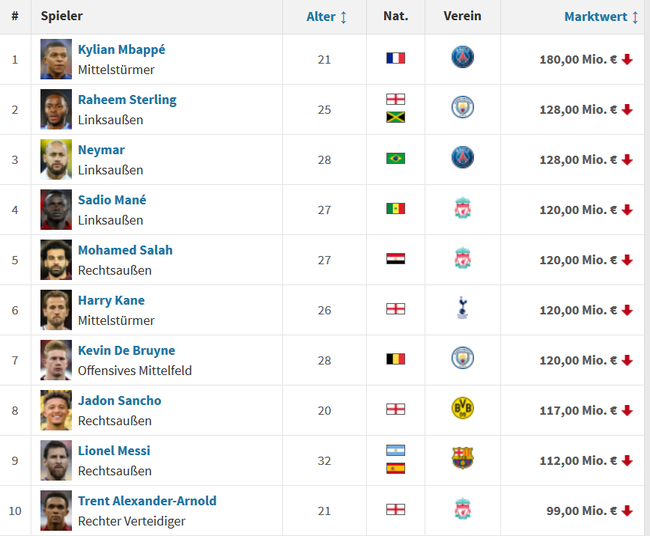Click the Borussia Dortmund logo for Jadon Sancho
Image resolution: width=650 pixels, height=536 pixels.
coord(462,409)
